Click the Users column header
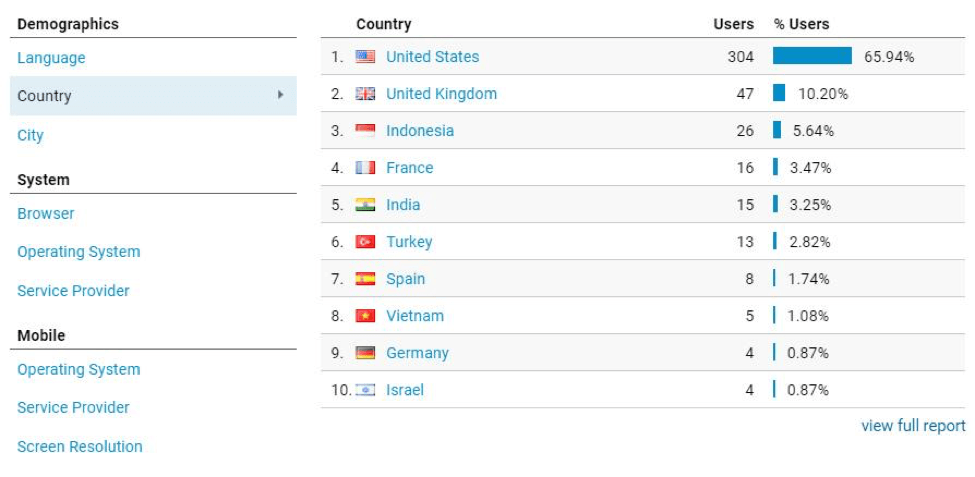975x477 pixels. pyautogui.click(x=733, y=24)
